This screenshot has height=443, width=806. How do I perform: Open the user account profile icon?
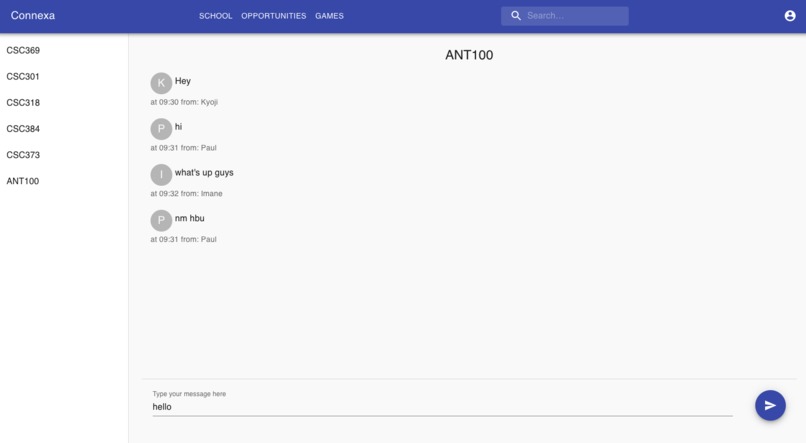pyautogui.click(x=790, y=16)
